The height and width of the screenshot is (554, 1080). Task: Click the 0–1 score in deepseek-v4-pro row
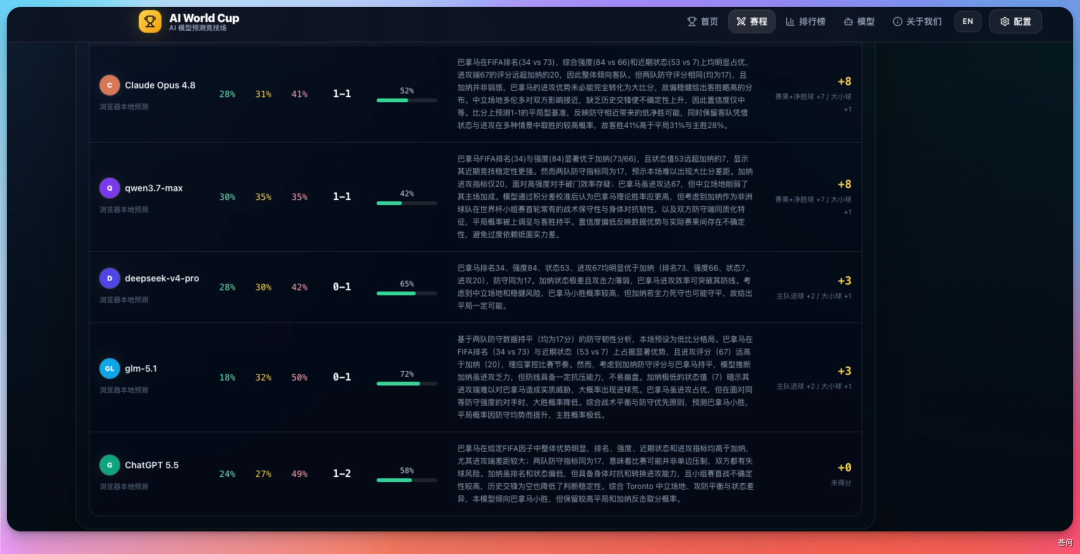coord(342,287)
